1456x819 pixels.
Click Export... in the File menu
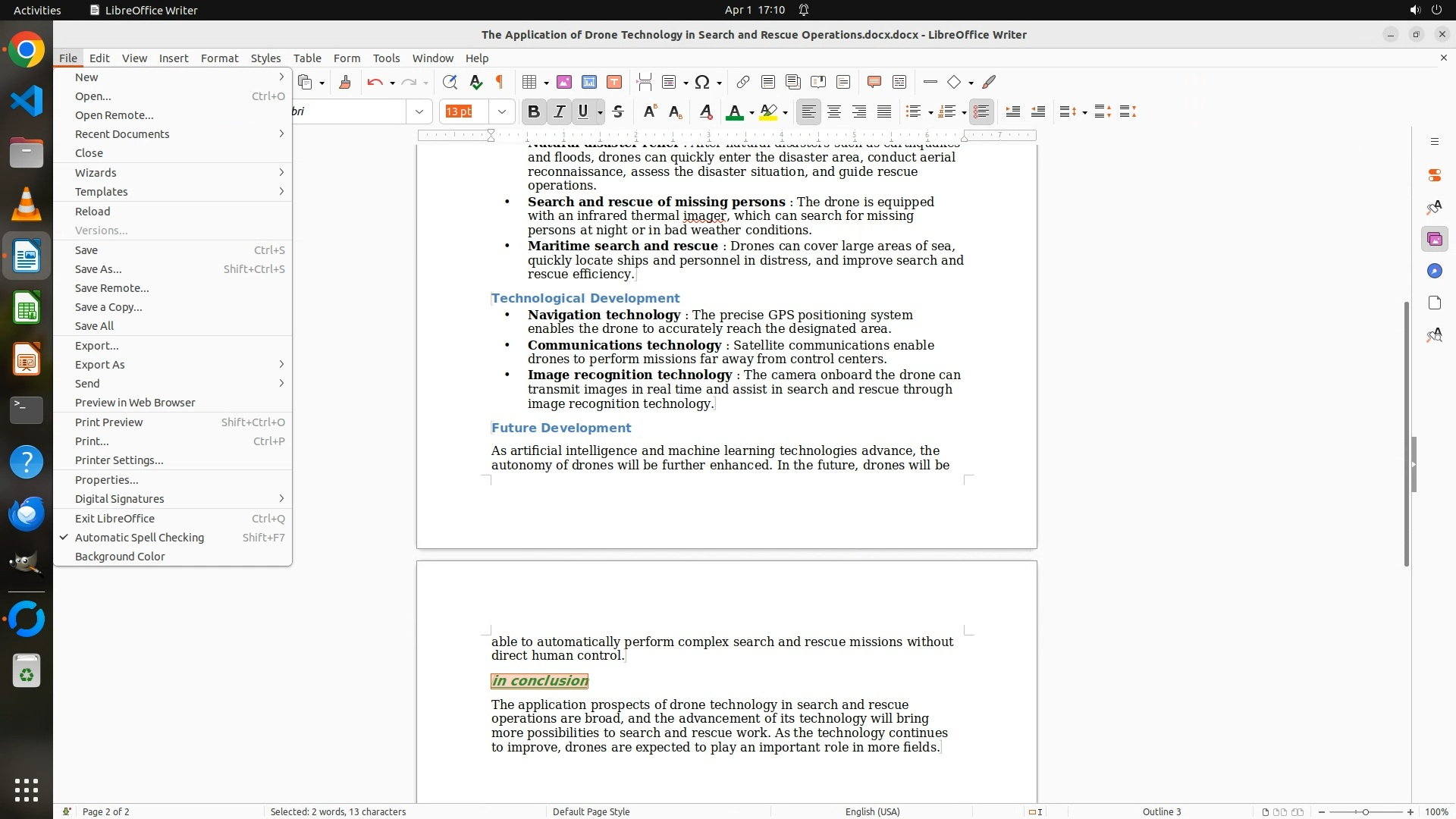97,346
